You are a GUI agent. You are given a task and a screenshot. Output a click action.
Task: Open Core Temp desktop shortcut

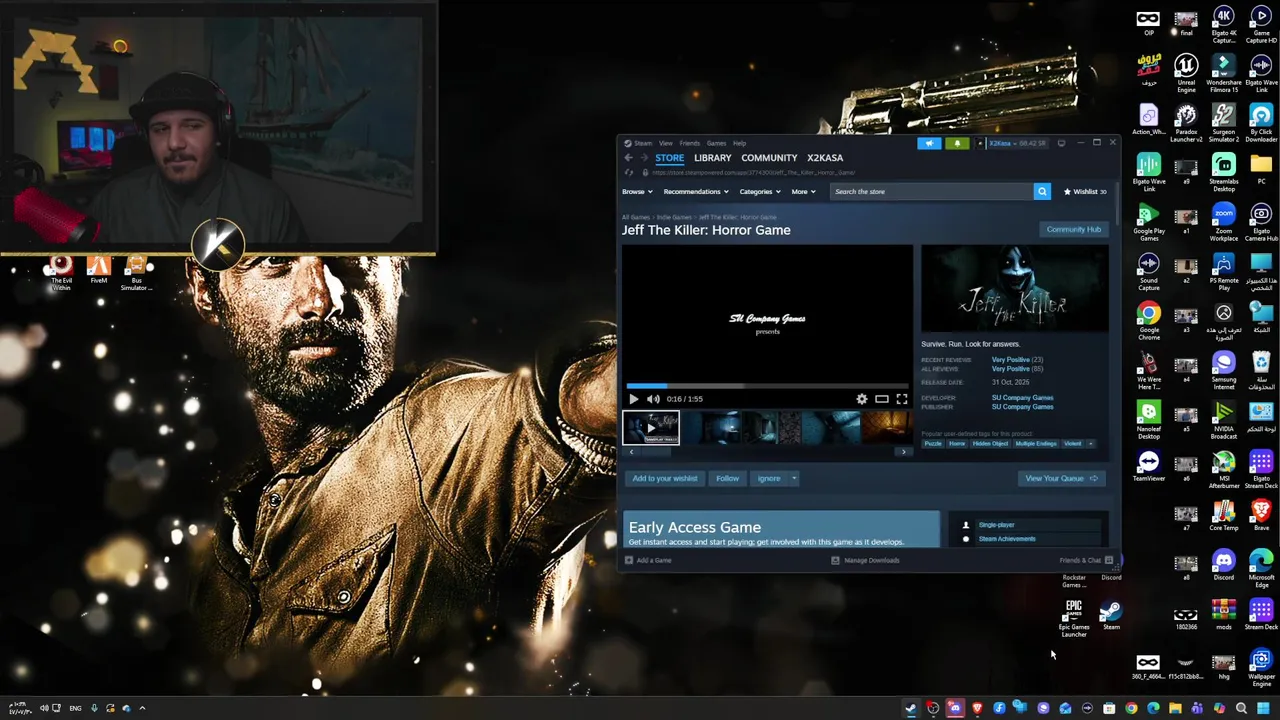click(1224, 516)
